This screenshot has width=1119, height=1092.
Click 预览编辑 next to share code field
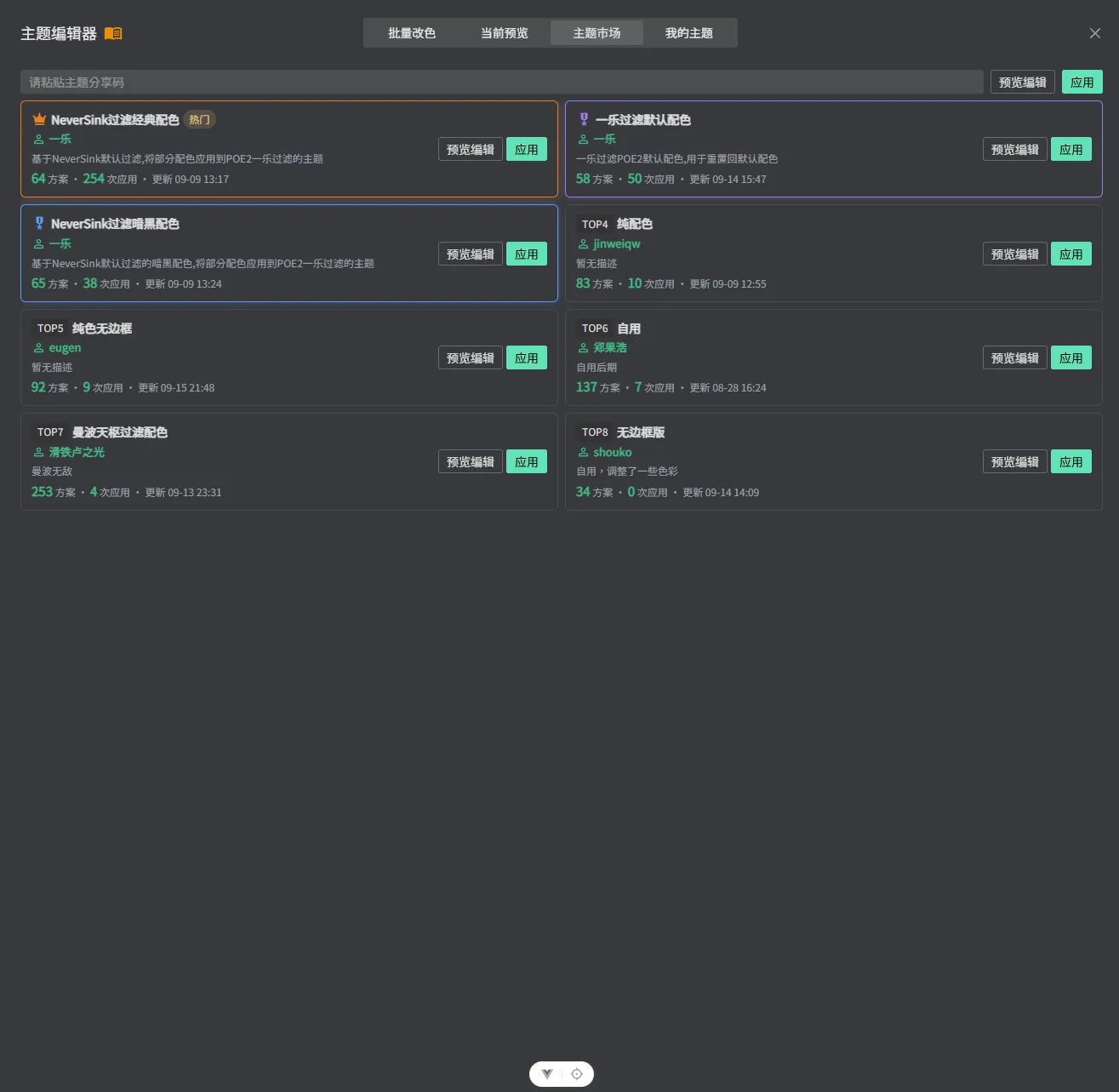(x=1023, y=82)
